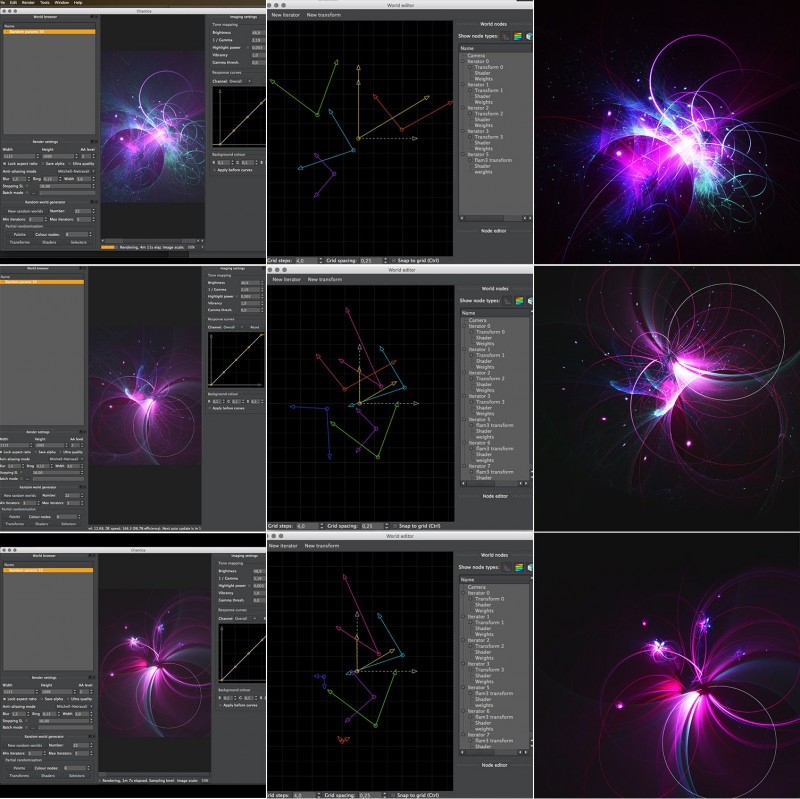This screenshot has height=799, width=800.
Task: Open the Edit menu
Action: pos(13,3)
